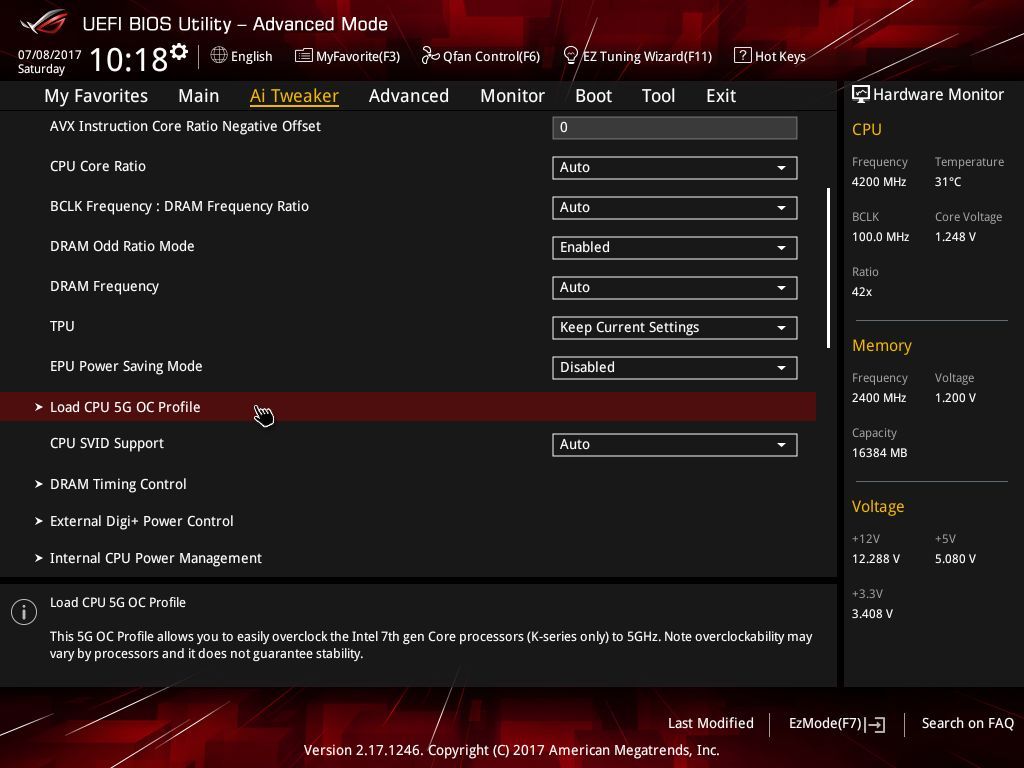Open the EPU Power Saving Mode dropdown
Viewport: 1024px width, 768px height.
pos(675,368)
